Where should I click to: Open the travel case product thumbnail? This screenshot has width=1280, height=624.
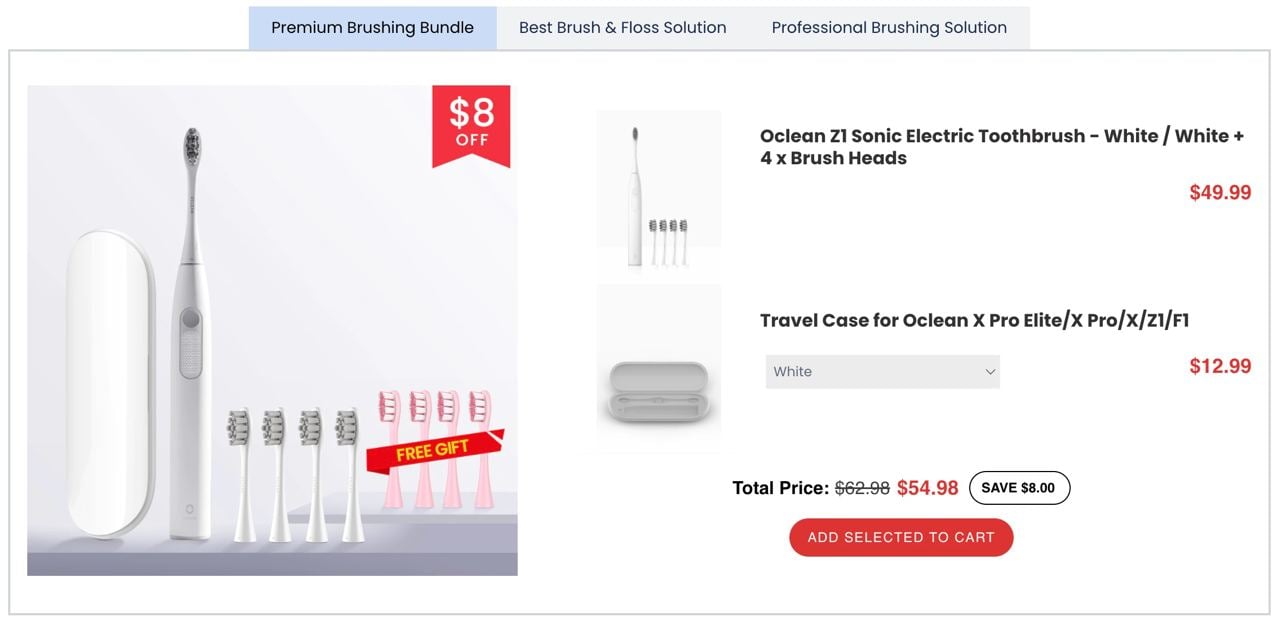(x=659, y=368)
